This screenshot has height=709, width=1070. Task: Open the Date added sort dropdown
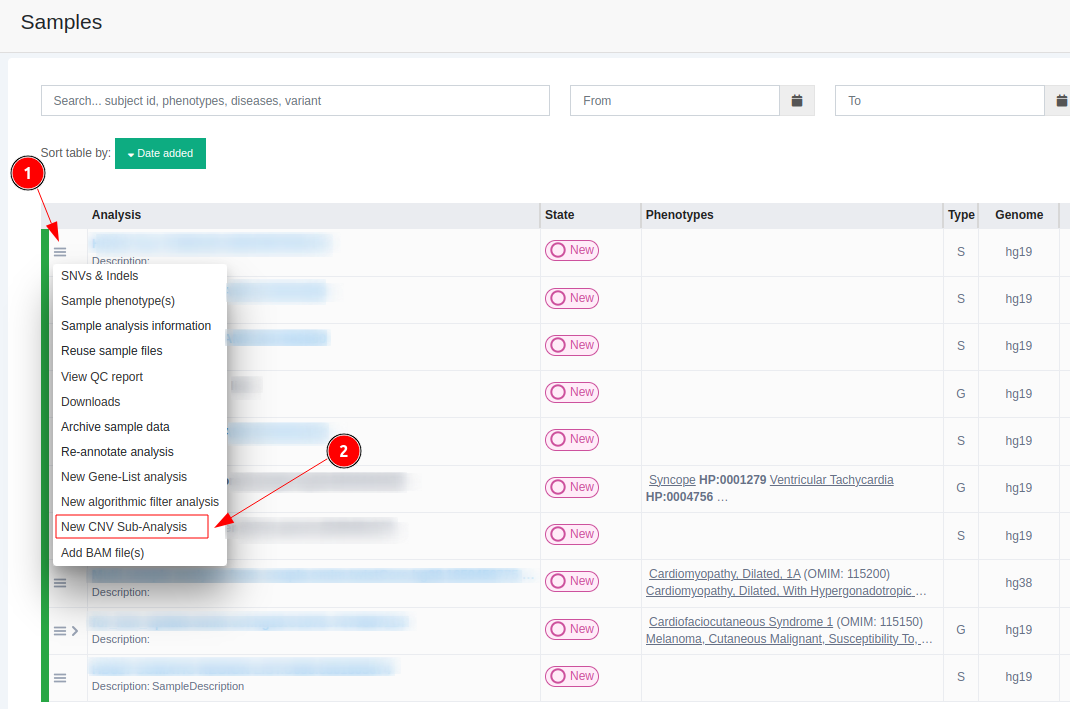click(160, 154)
